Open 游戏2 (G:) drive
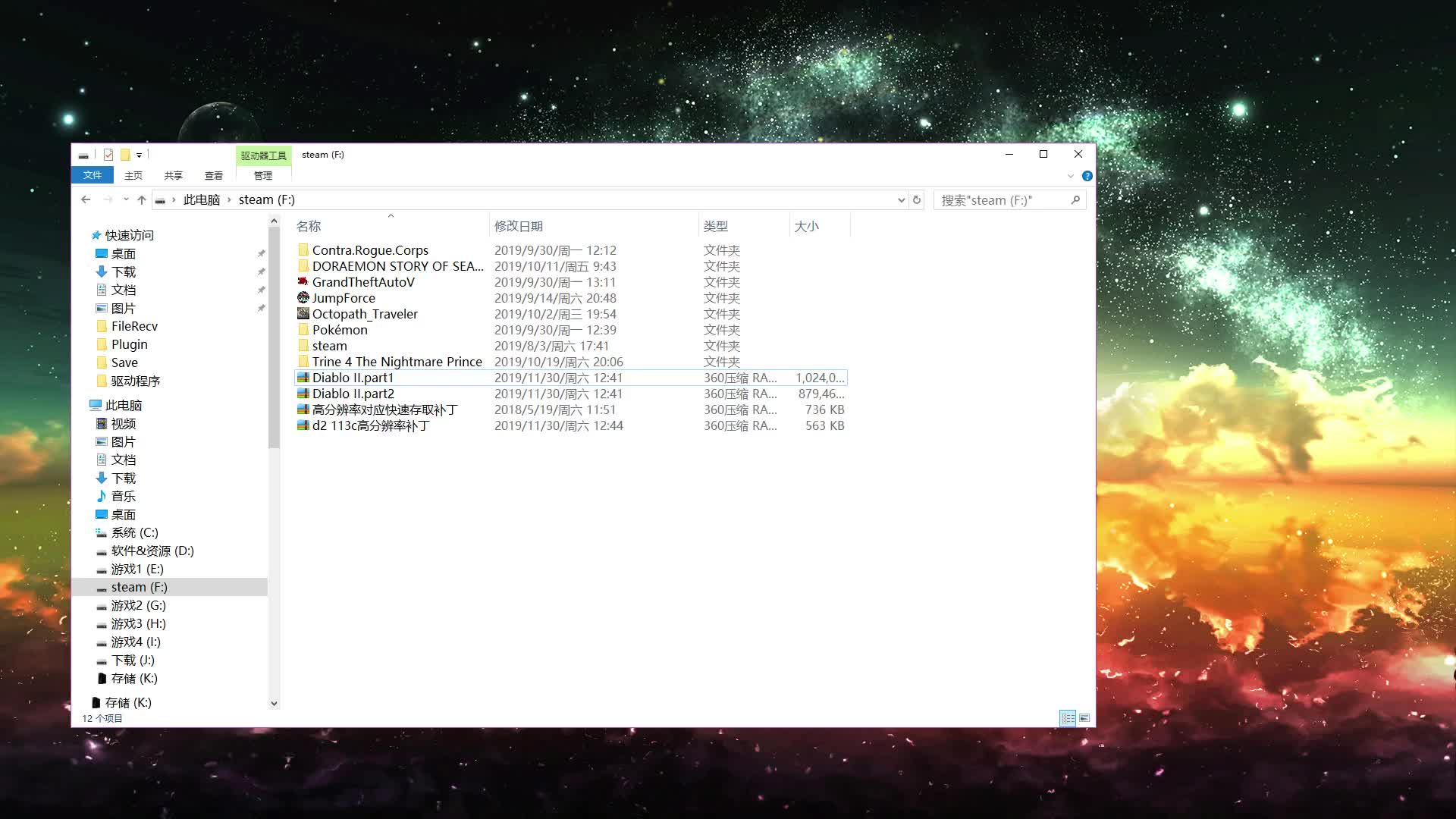This screenshot has height=819, width=1456. click(x=138, y=605)
